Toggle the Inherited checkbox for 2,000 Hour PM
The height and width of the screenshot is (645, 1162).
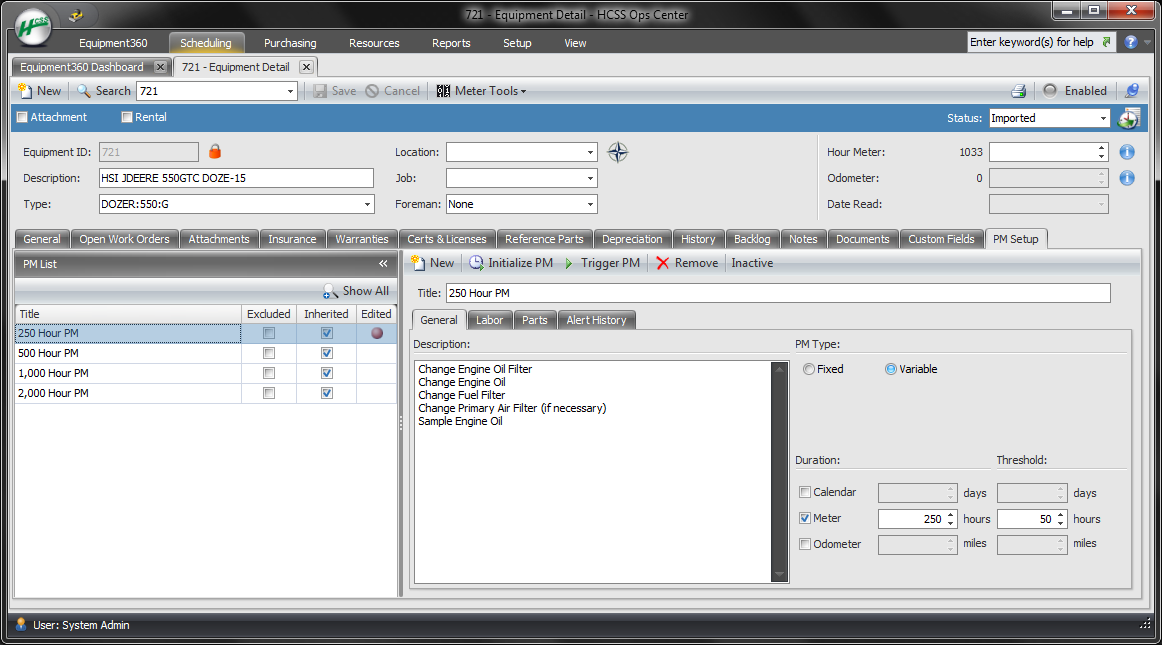327,393
